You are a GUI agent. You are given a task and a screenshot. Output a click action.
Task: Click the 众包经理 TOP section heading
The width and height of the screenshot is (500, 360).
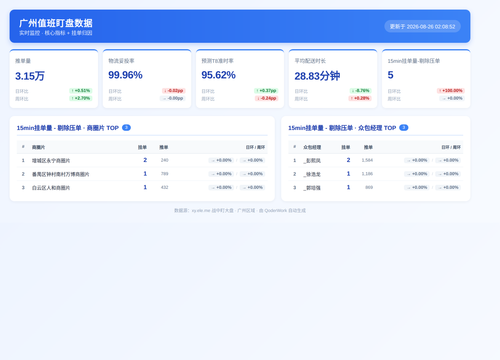tap(342, 128)
